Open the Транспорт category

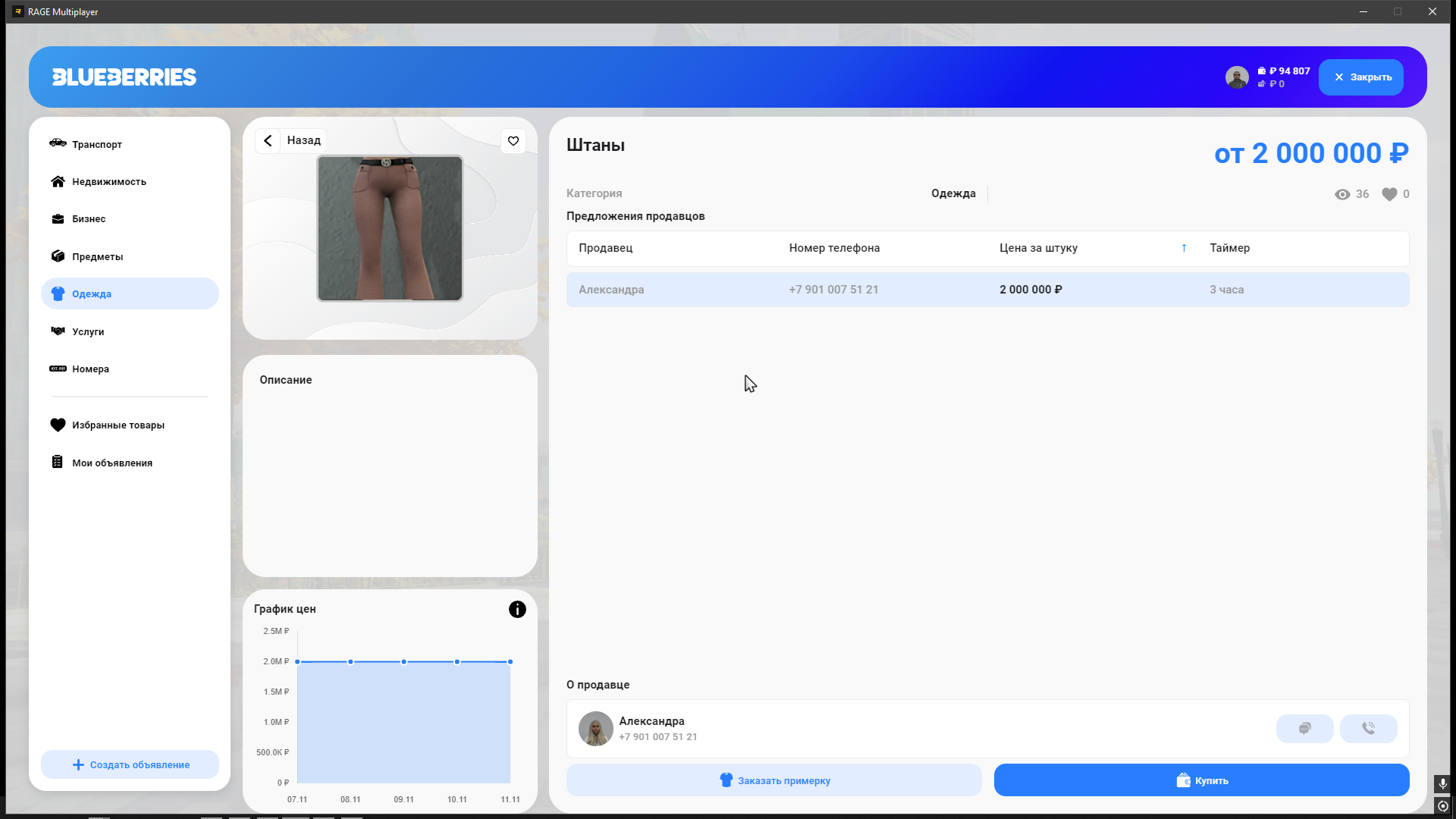(97, 144)
